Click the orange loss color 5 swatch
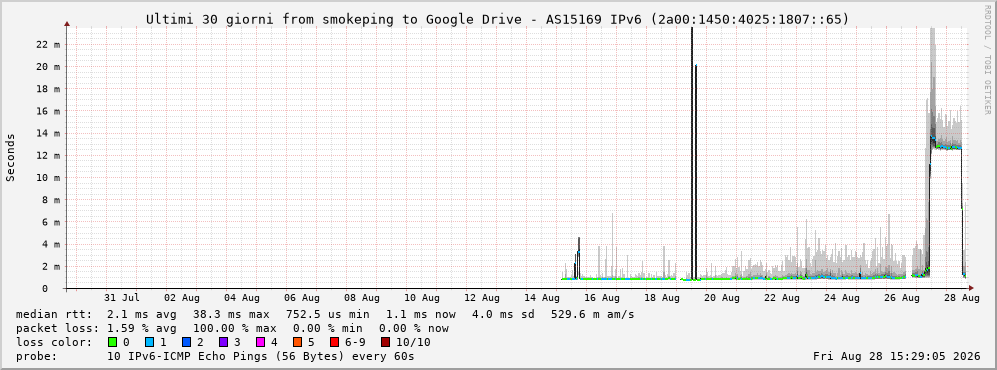 297,343
